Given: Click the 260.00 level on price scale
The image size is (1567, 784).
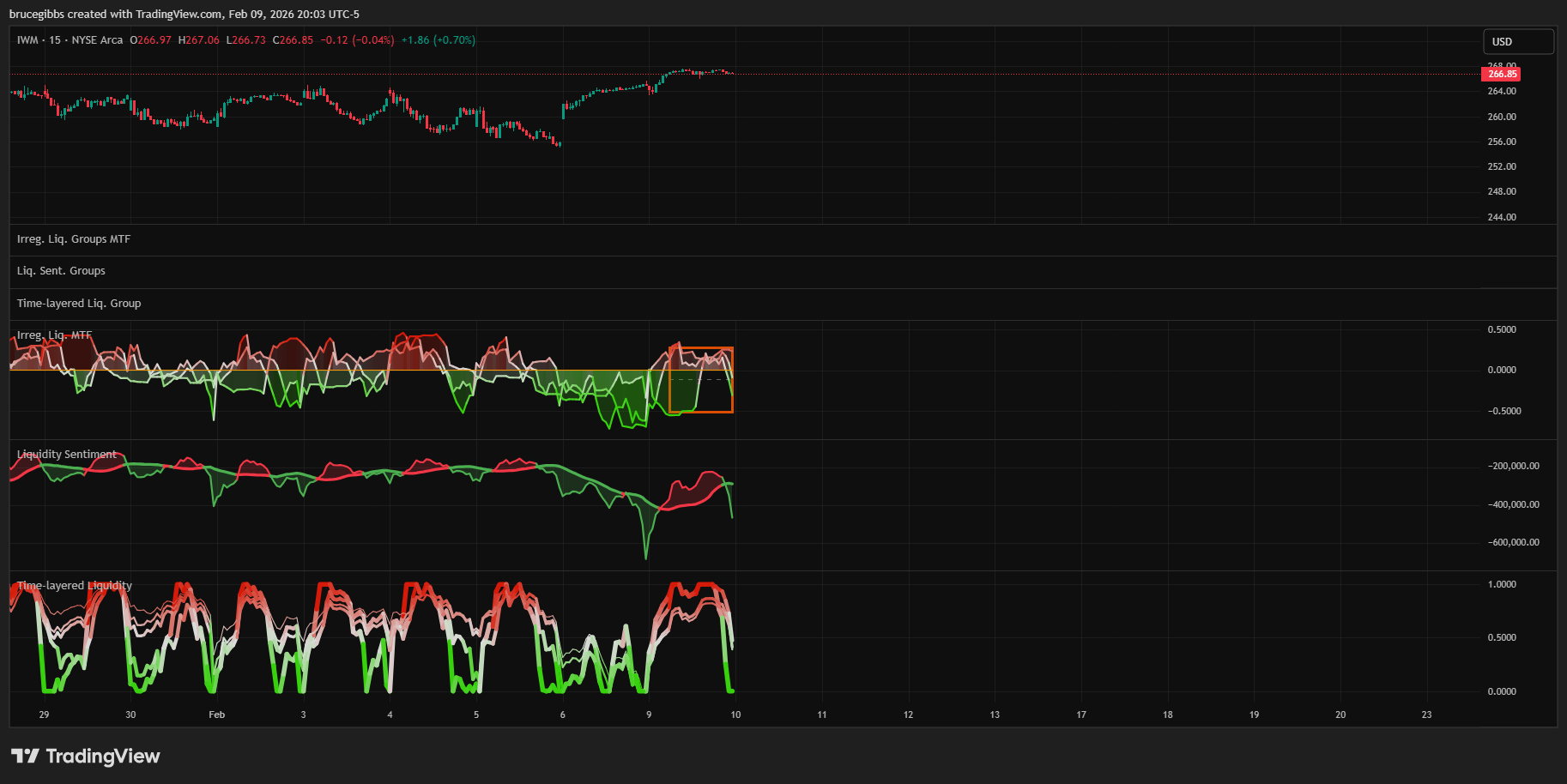Looking at the screenshot, I should click(1501, 117).
